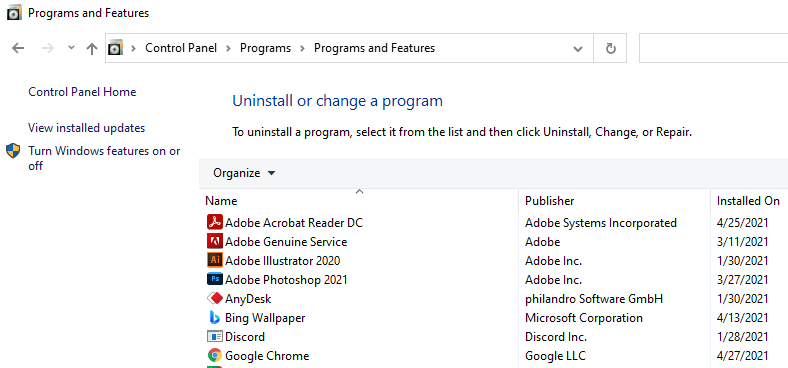Open Control Panel Home link
The width and height of the screenshot is (788, 368).
coord(82,92)
